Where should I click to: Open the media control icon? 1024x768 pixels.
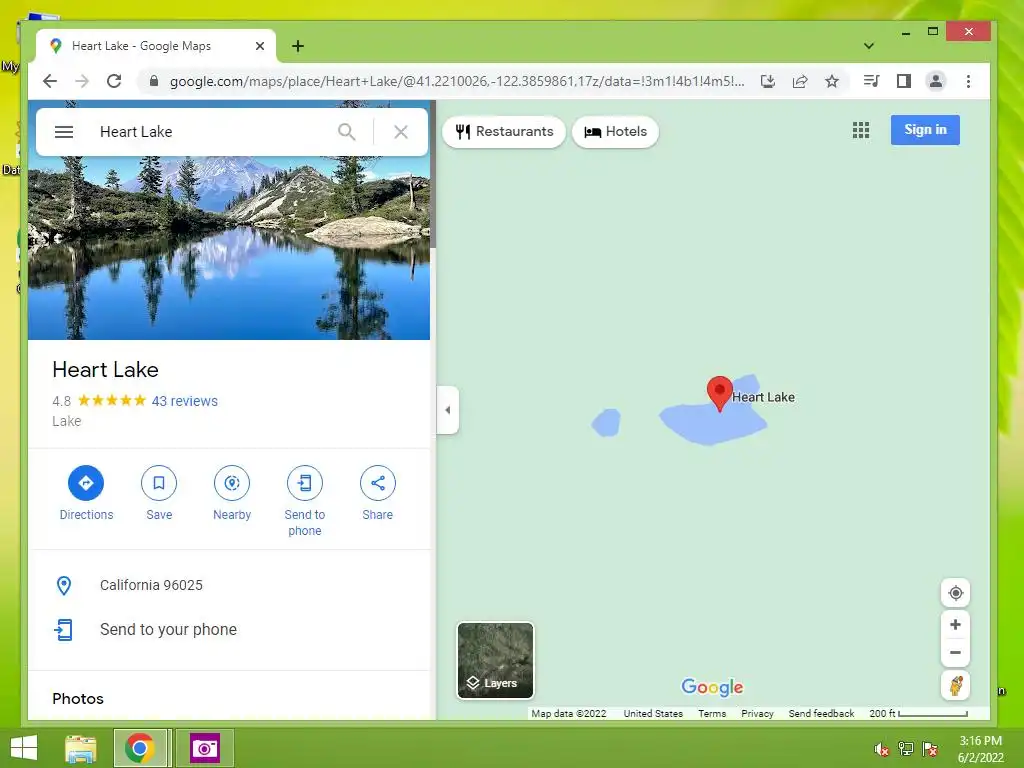pos(871,81)
